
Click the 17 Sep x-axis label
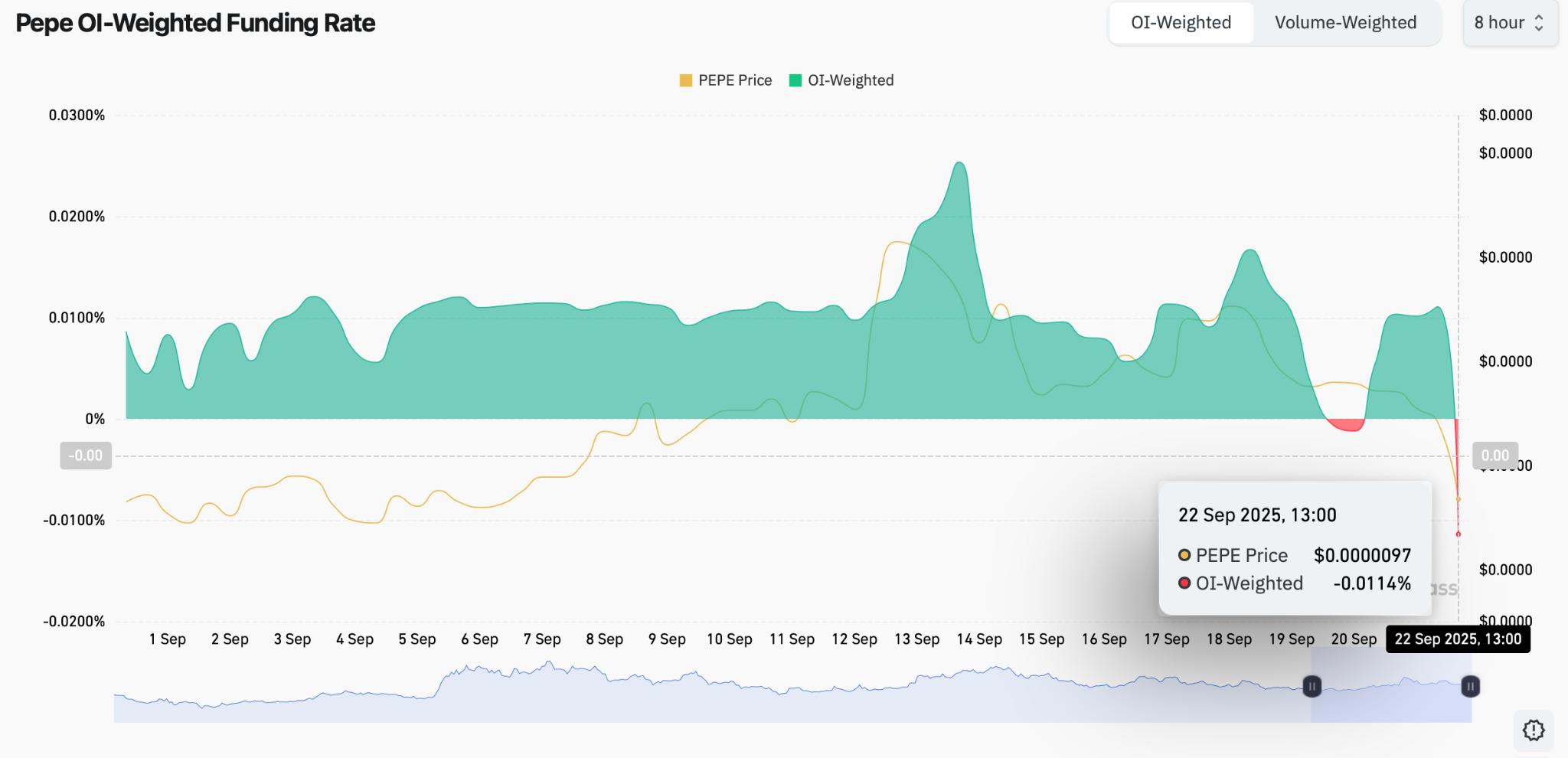click(x=1166, y=639)
